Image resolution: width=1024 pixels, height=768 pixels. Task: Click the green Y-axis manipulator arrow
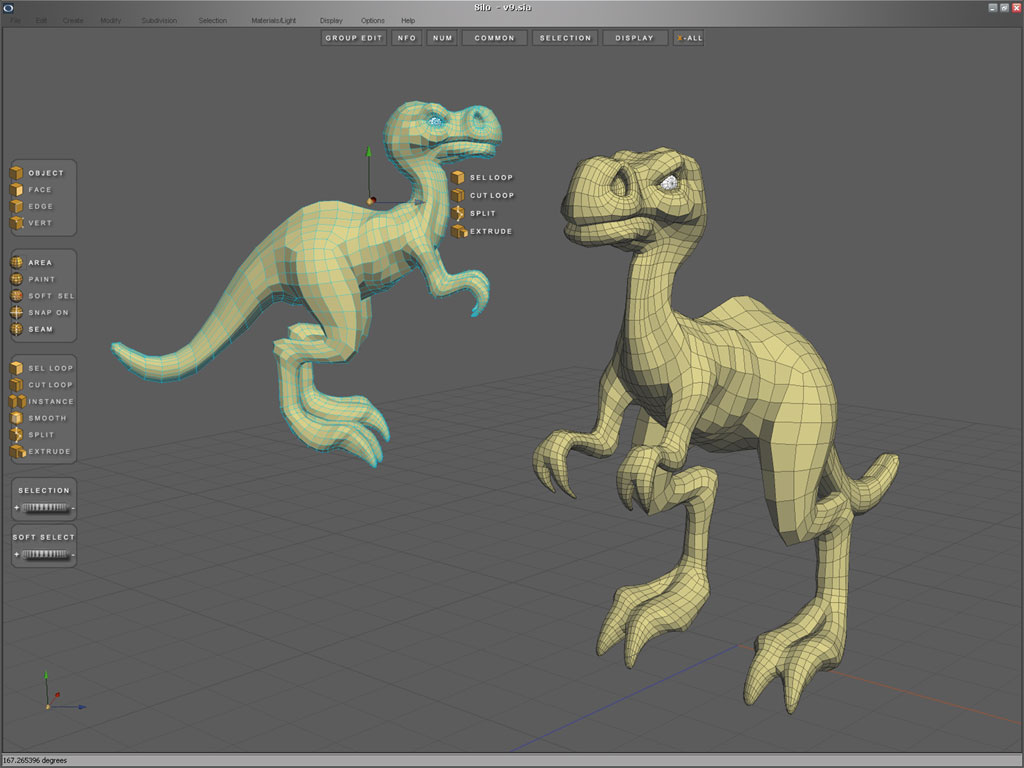pyautogui.click(x=368, y=152)
